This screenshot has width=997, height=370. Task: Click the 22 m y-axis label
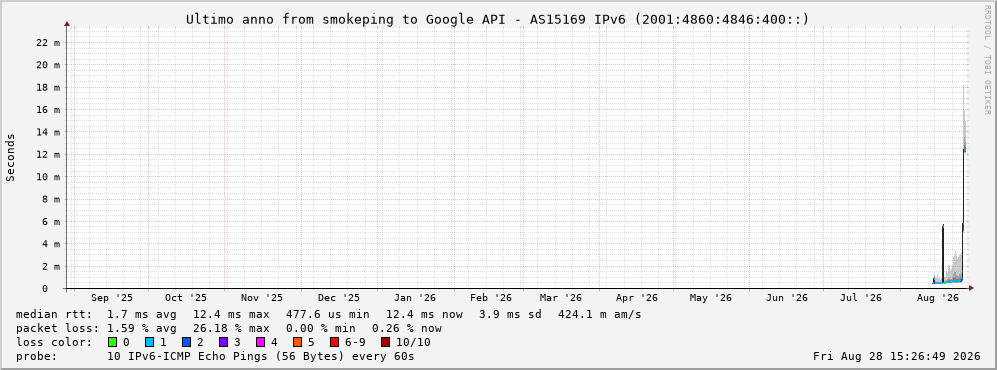point(48,43)
